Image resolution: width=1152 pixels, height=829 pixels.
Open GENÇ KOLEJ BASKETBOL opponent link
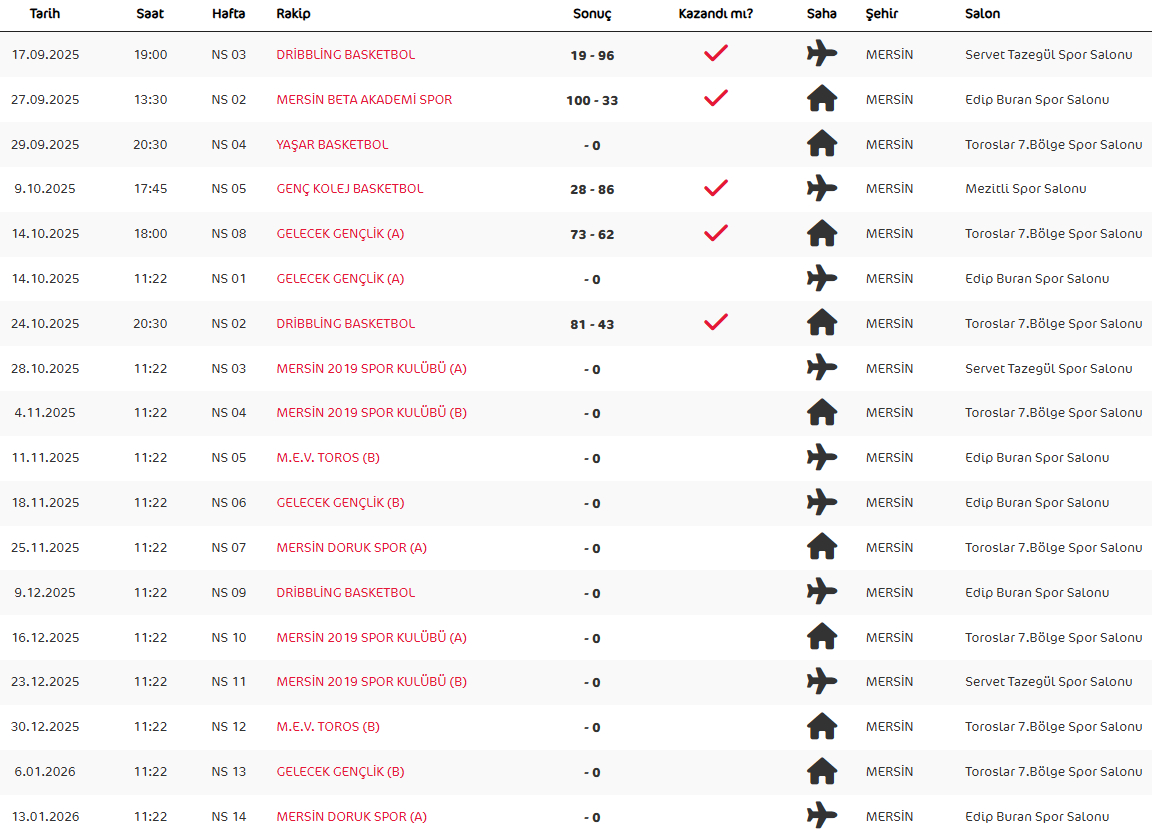(x=350, y=189)
